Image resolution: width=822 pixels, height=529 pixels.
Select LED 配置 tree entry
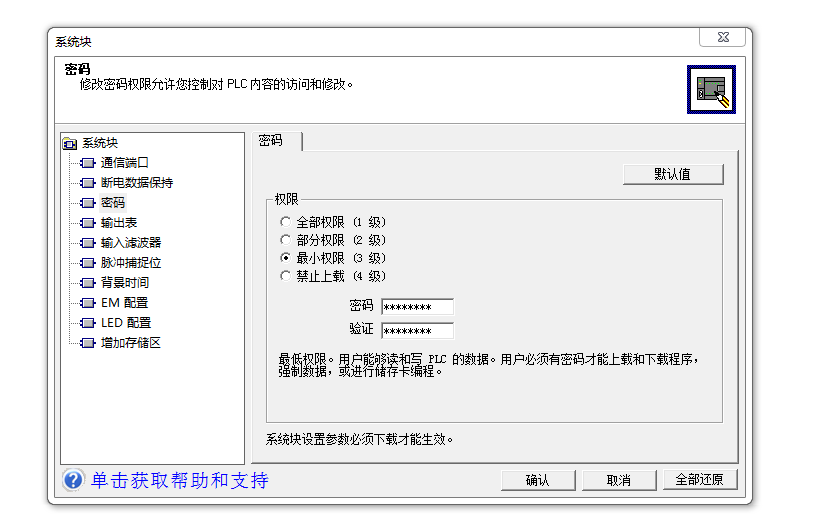126,323
